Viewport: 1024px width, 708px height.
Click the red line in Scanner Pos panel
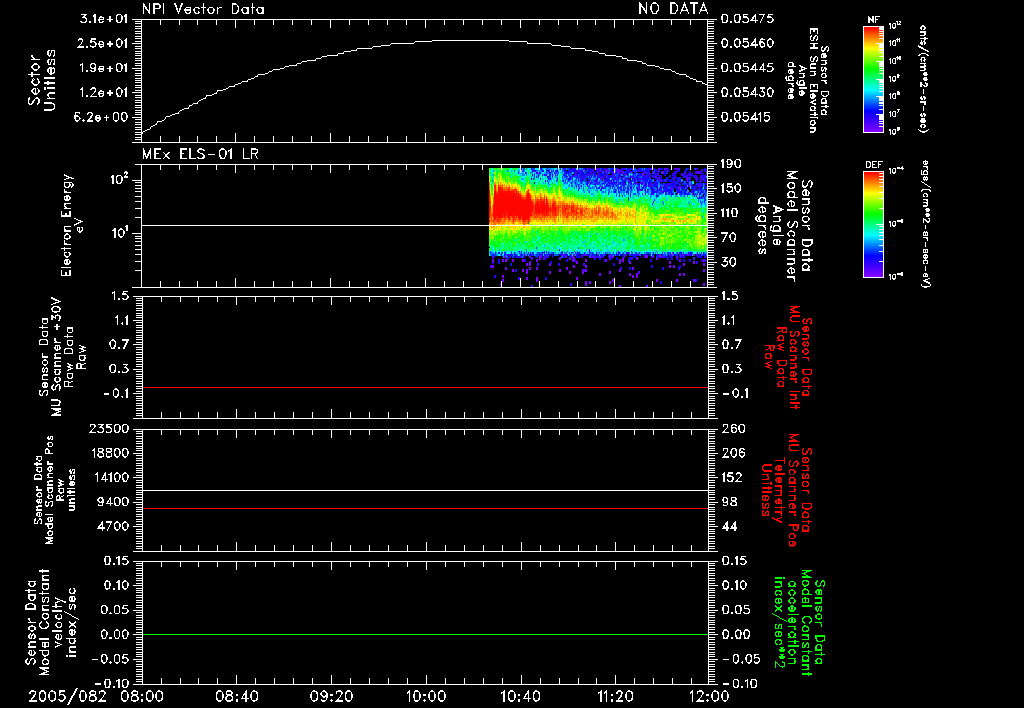coord(424,508)
